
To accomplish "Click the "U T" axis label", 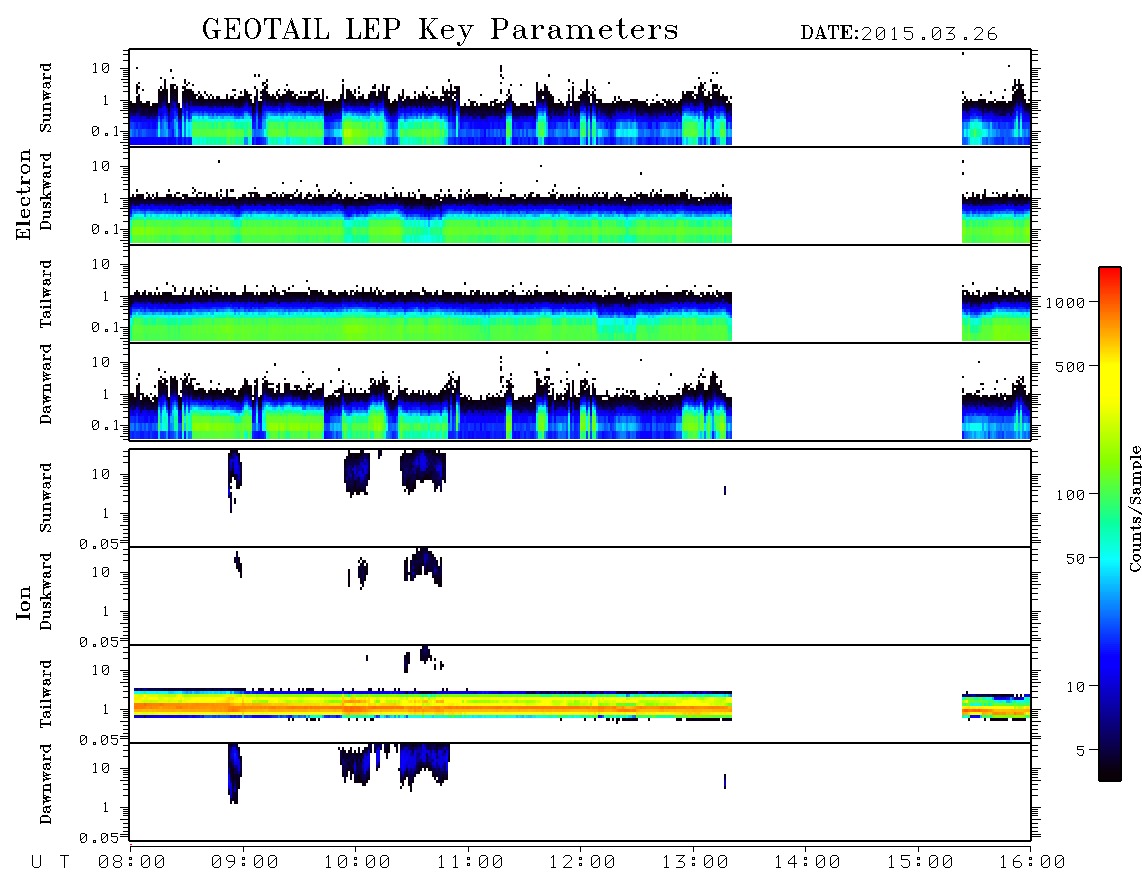I will (x=50, y=862).
